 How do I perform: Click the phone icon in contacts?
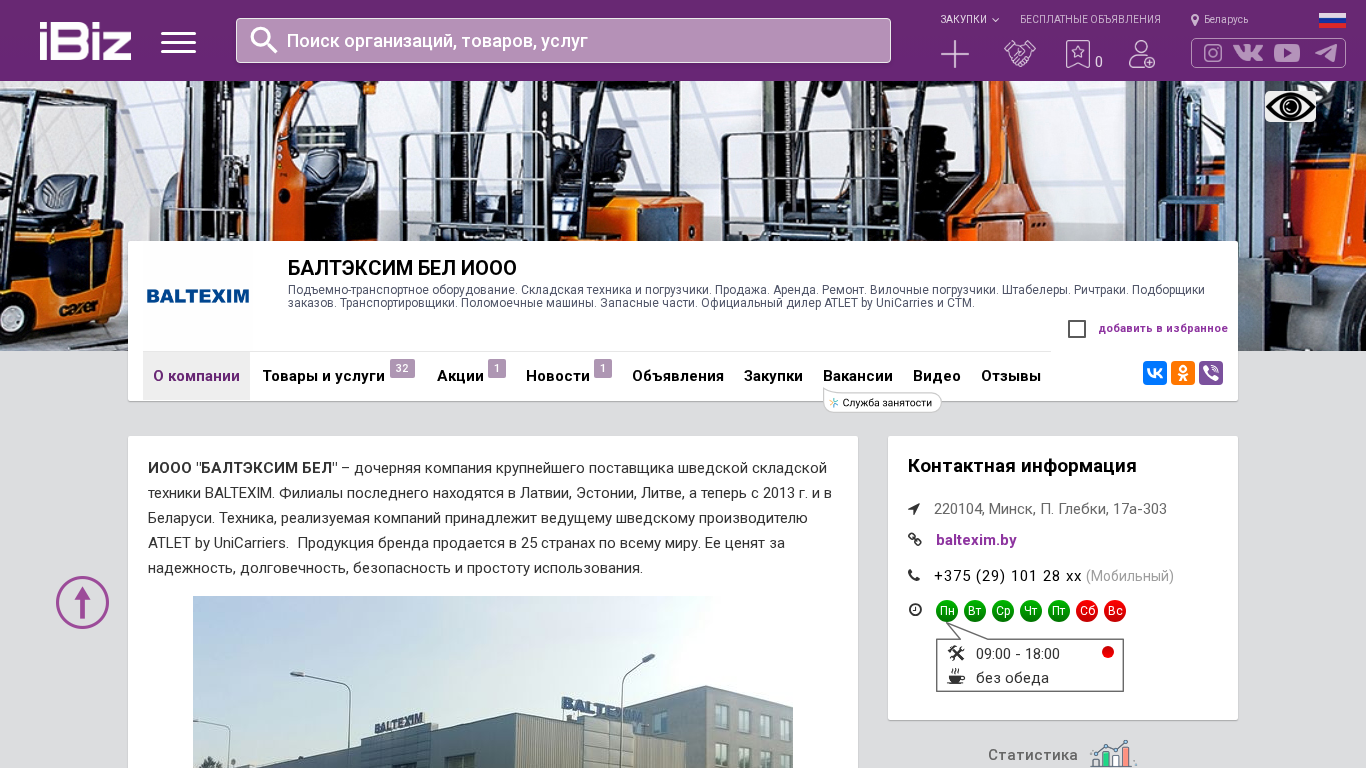(x=914, y=575)
